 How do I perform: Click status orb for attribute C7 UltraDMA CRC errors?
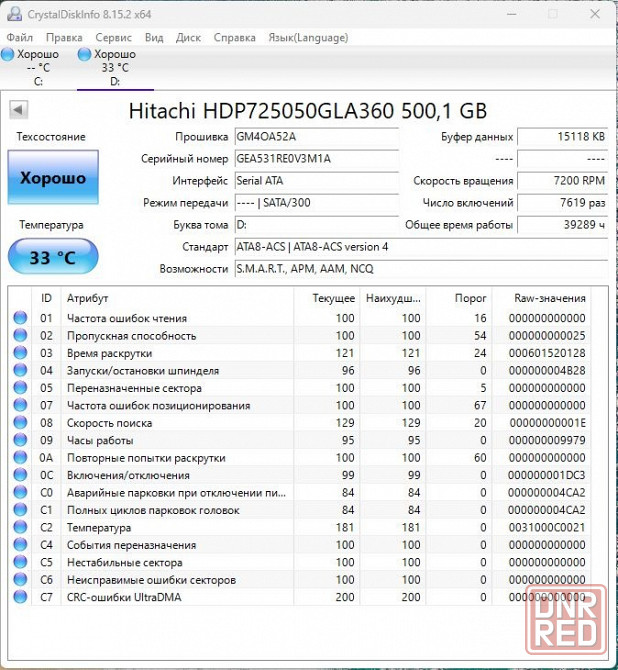click(20, 598)
